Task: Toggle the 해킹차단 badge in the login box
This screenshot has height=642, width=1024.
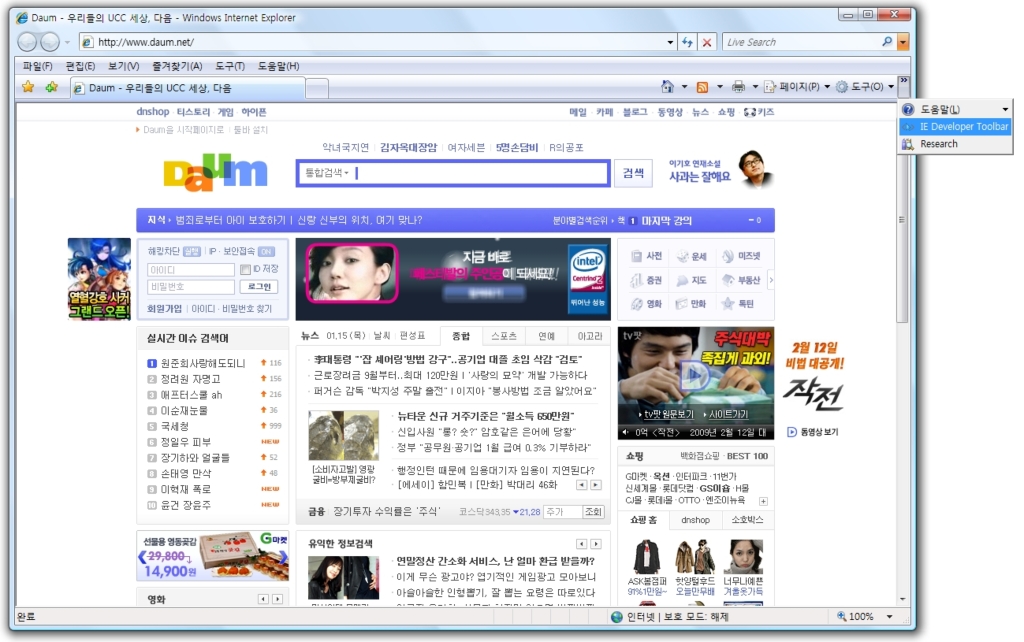Action: pyautogui.click(x=192, y=251)
